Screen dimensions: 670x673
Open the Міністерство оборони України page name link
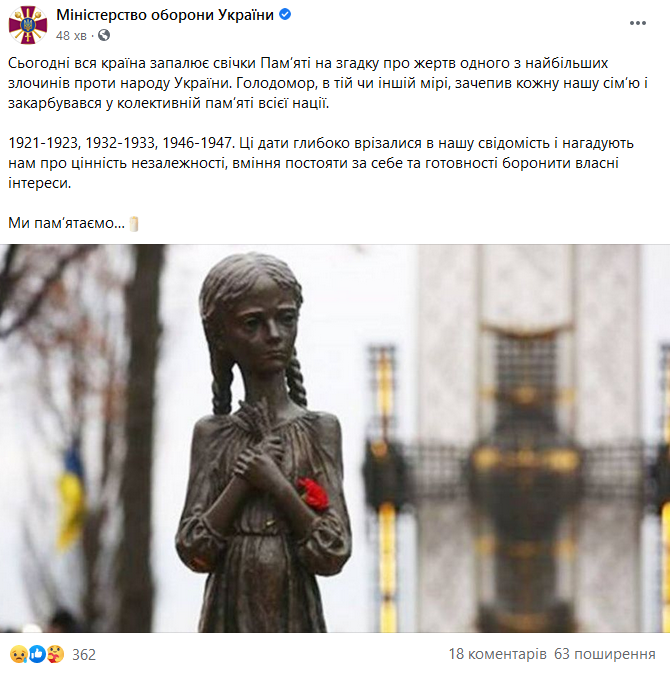point(165,15)
